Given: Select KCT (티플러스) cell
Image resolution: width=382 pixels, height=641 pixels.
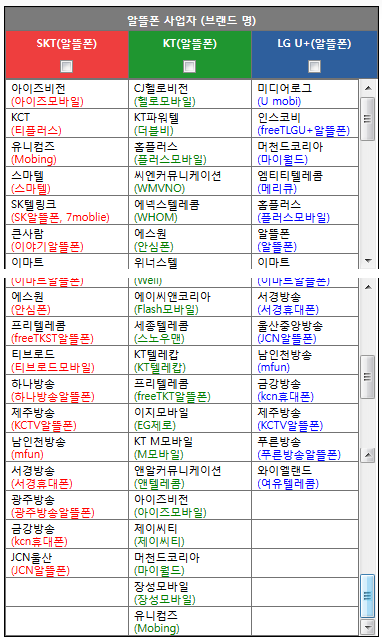Looking at the screenshot, I should coord(67,123).
